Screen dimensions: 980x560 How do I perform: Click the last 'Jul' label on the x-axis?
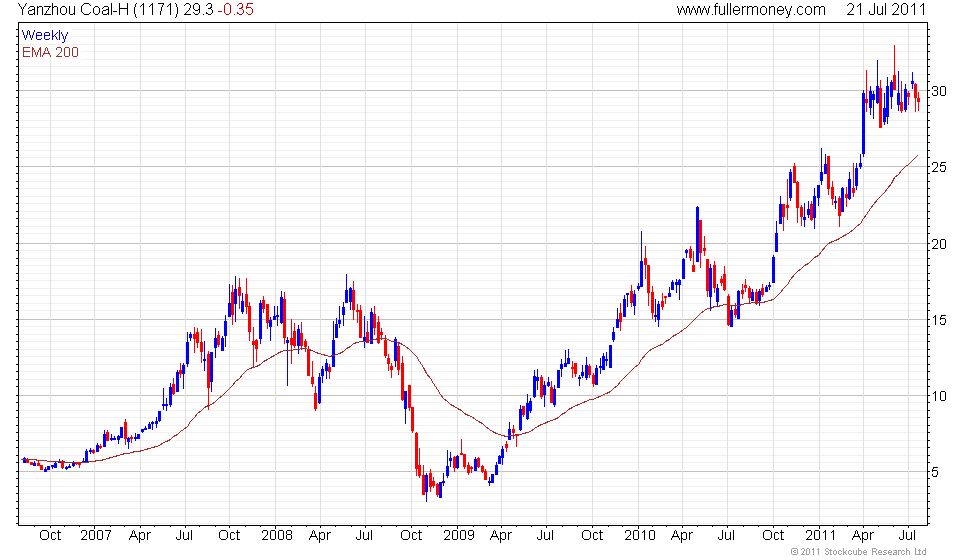click(x=908, y=536)
